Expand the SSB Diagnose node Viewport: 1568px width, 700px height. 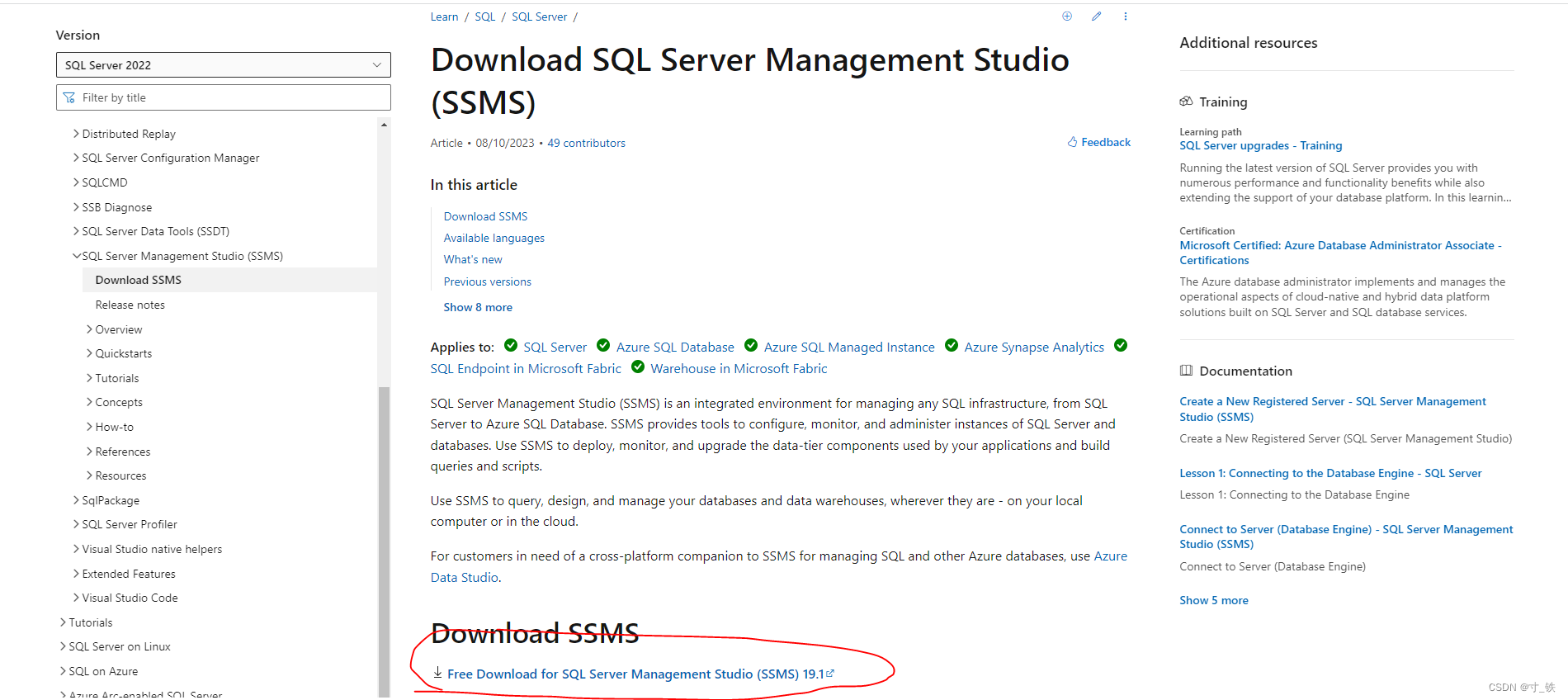pos(76,207)
